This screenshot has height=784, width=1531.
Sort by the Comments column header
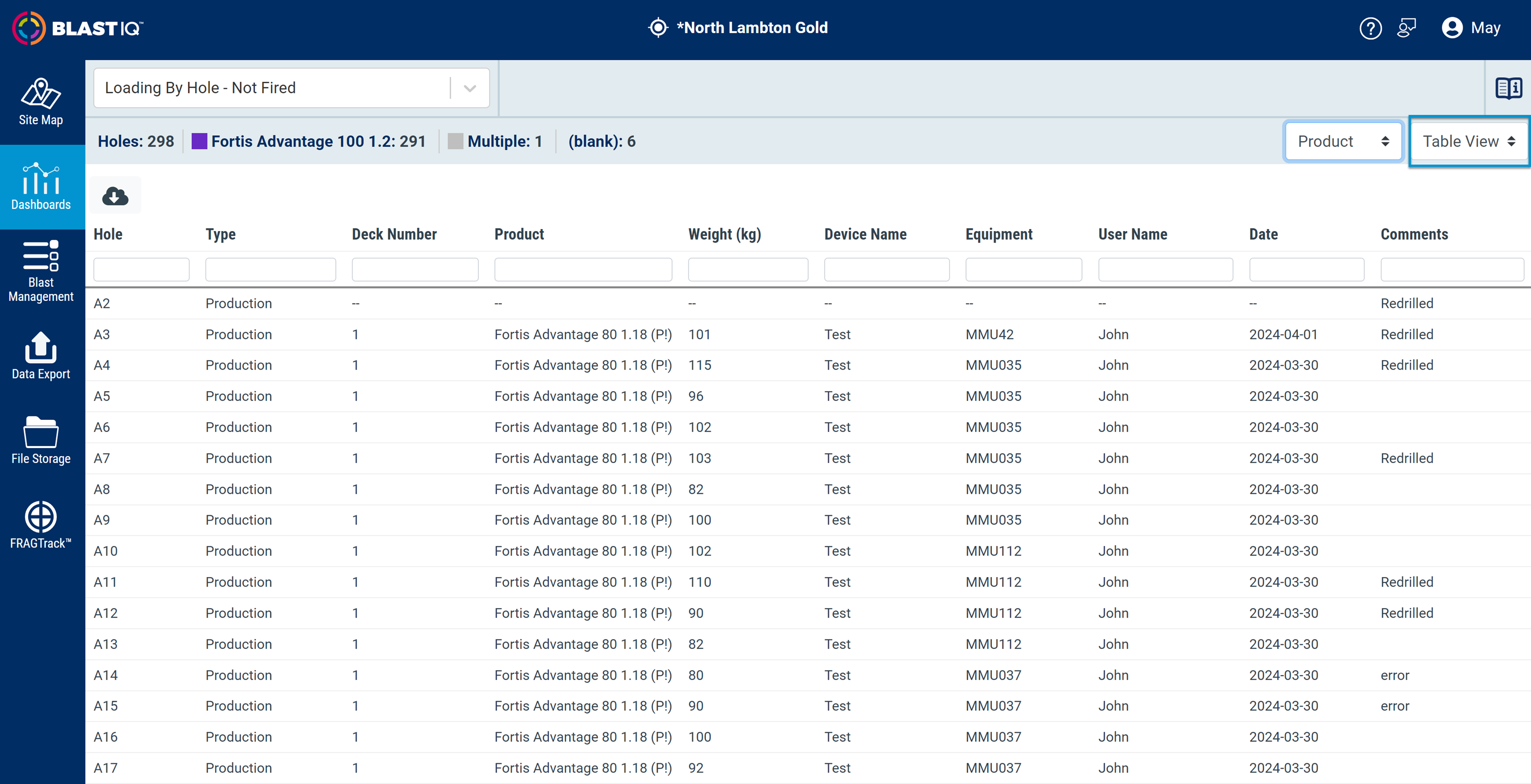coord(1414,234)
